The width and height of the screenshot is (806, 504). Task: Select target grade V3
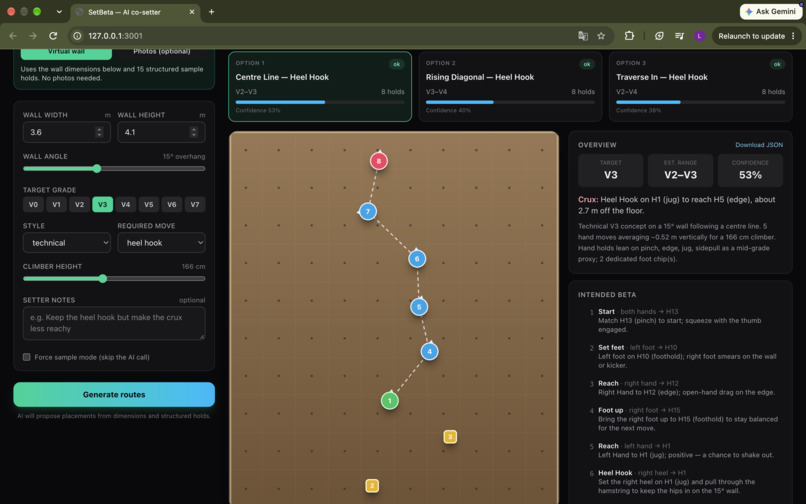pyautogui.click(x=102, y=204)
